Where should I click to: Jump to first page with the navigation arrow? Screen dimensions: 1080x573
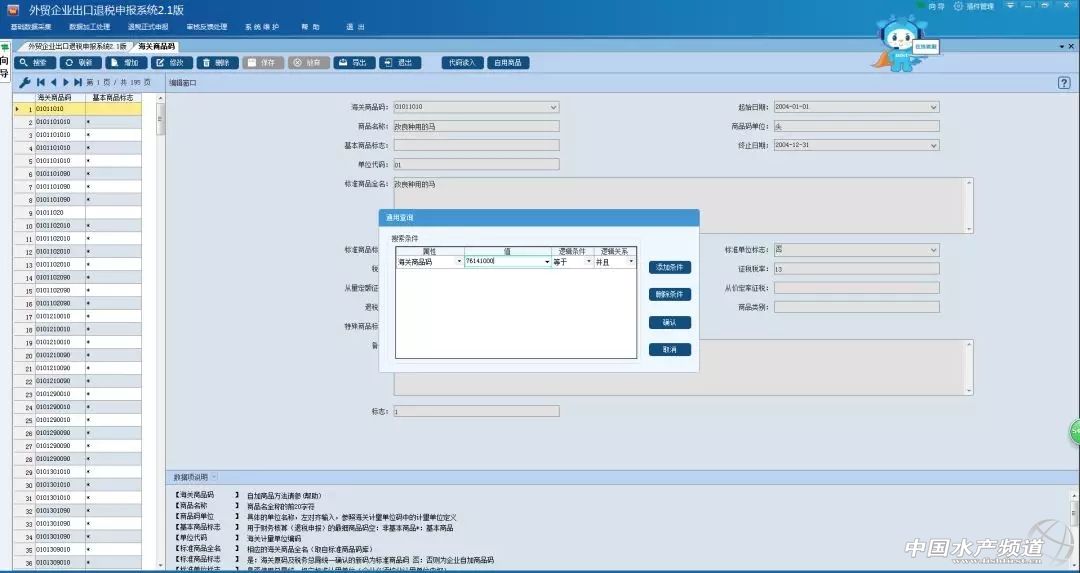click(x=41, y=82)
